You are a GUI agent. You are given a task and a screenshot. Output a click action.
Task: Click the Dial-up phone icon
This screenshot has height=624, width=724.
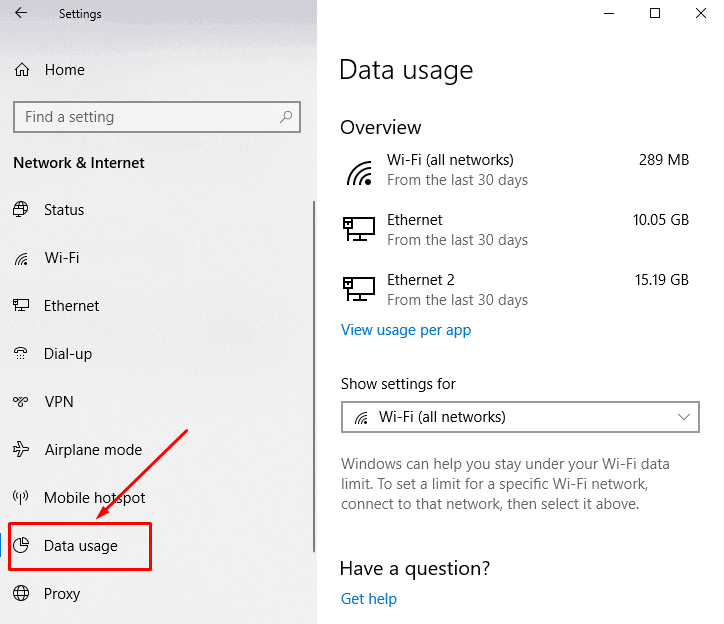21,353
